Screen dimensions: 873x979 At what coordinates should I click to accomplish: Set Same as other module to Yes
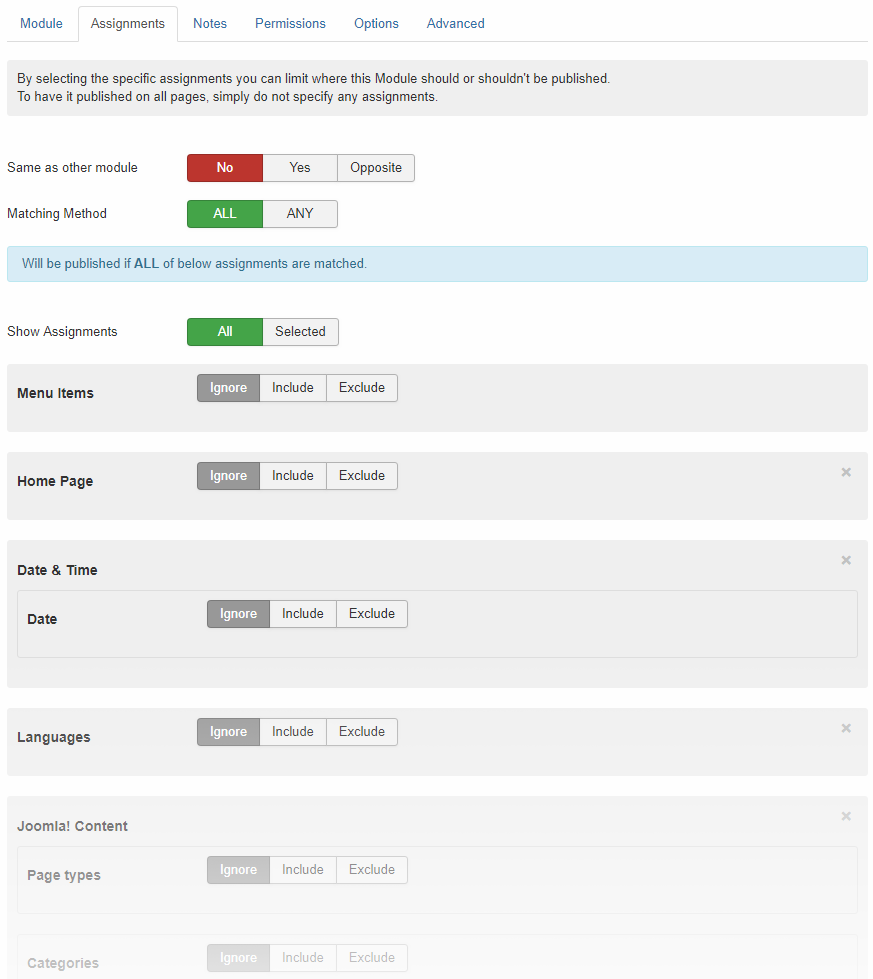click(x=300, y=168)
